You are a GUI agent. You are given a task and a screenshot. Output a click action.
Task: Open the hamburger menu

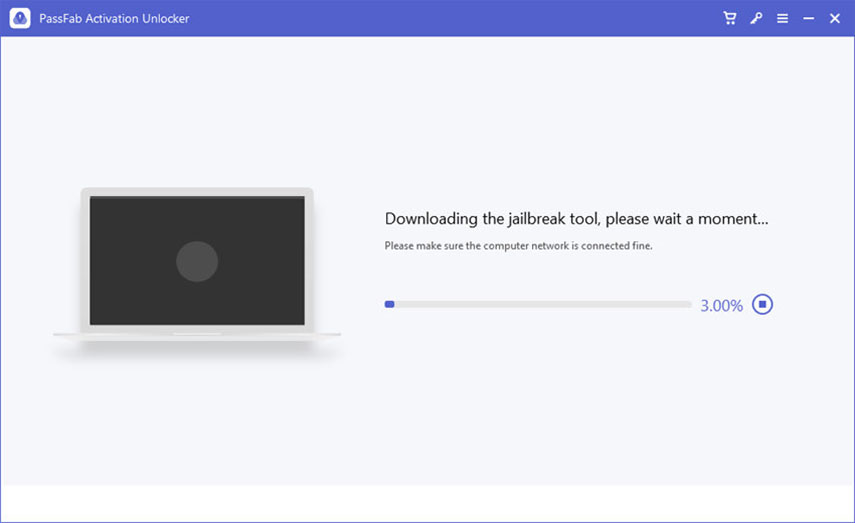point(782,18)
